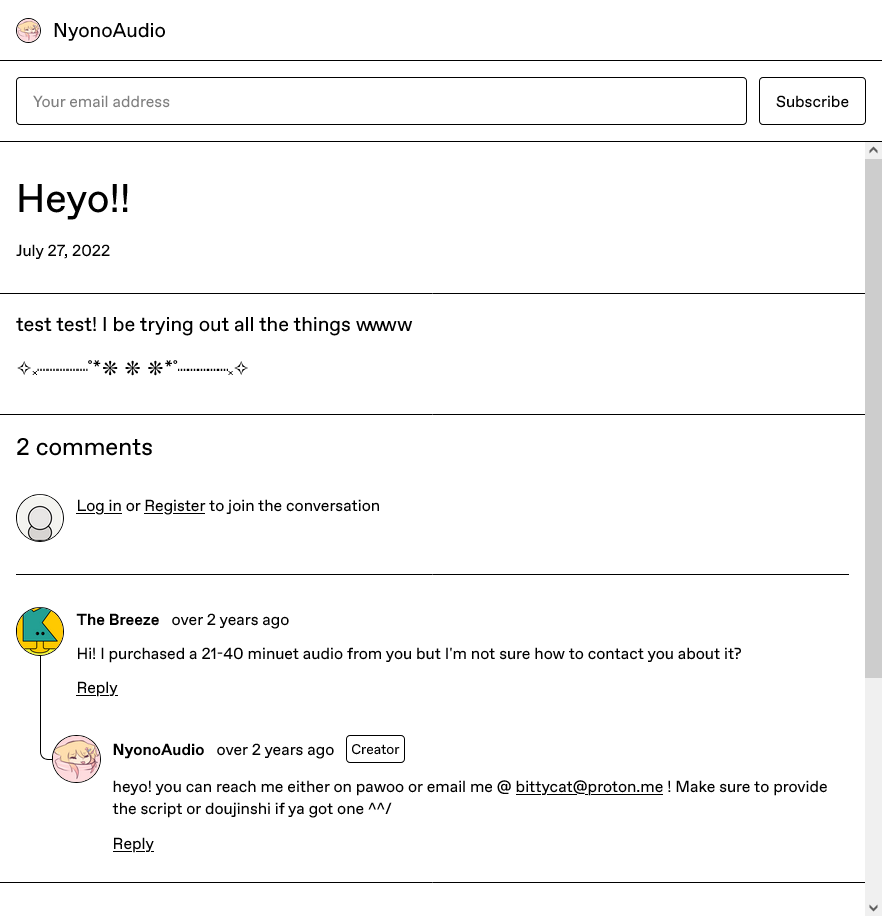Click the blank guest user avatar
The width and height of the screenshot is (882, 916).
(40, 518)
